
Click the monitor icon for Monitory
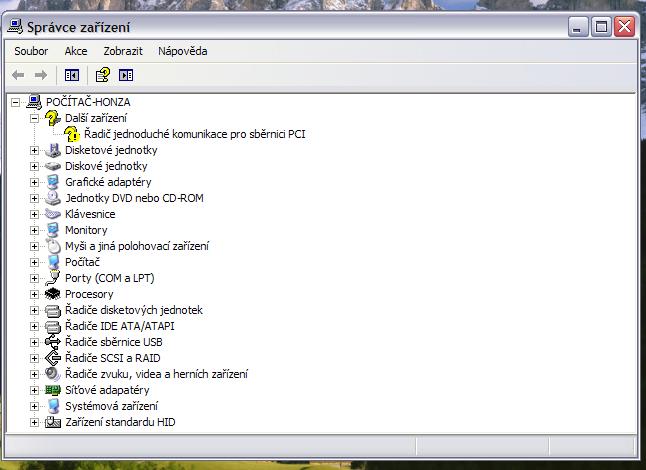pos(53,230)
